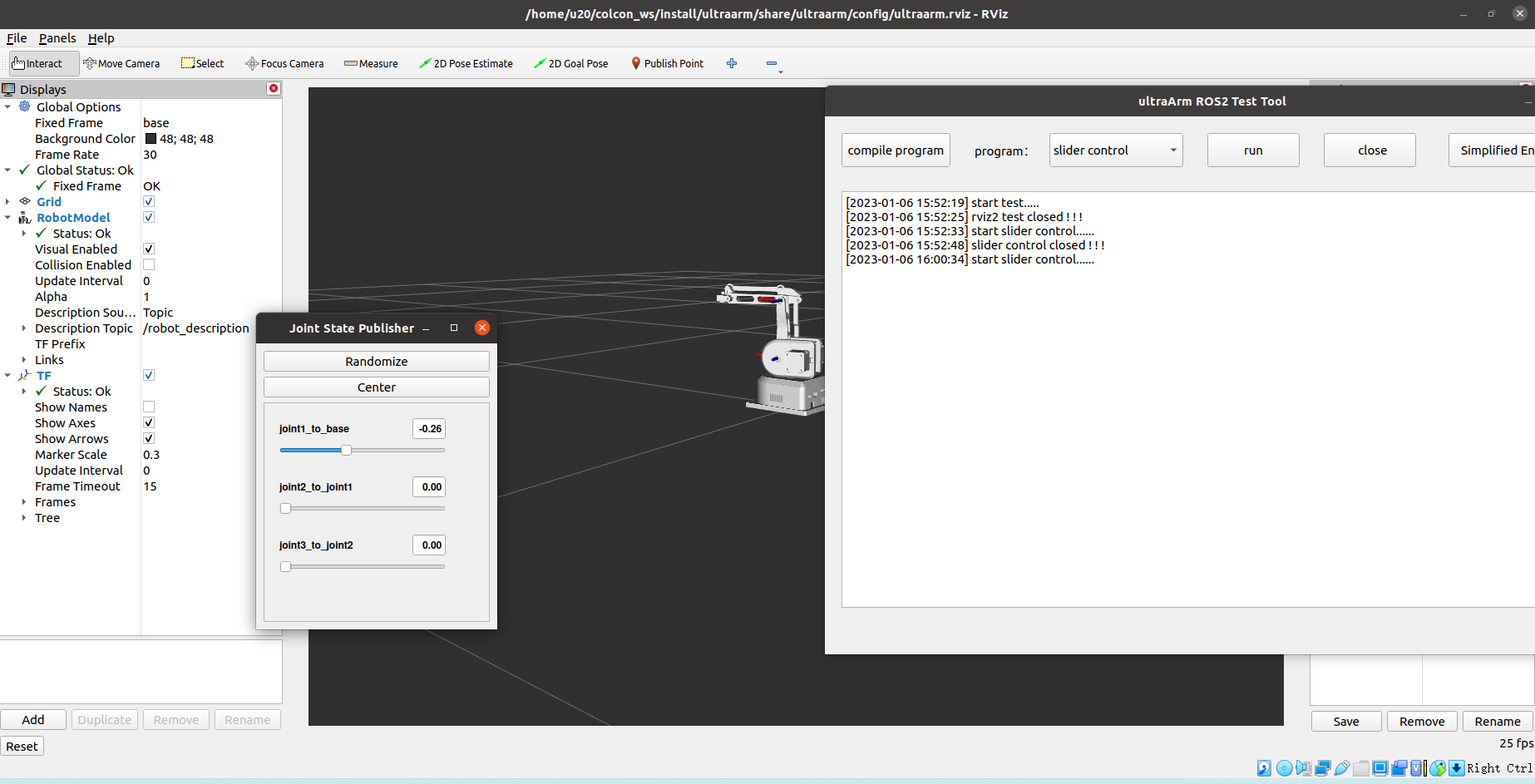Image resolution: width=1535 pixels, height=784 pixels.
Task: Open the program selection dropdown
Action: (1115, 150)
